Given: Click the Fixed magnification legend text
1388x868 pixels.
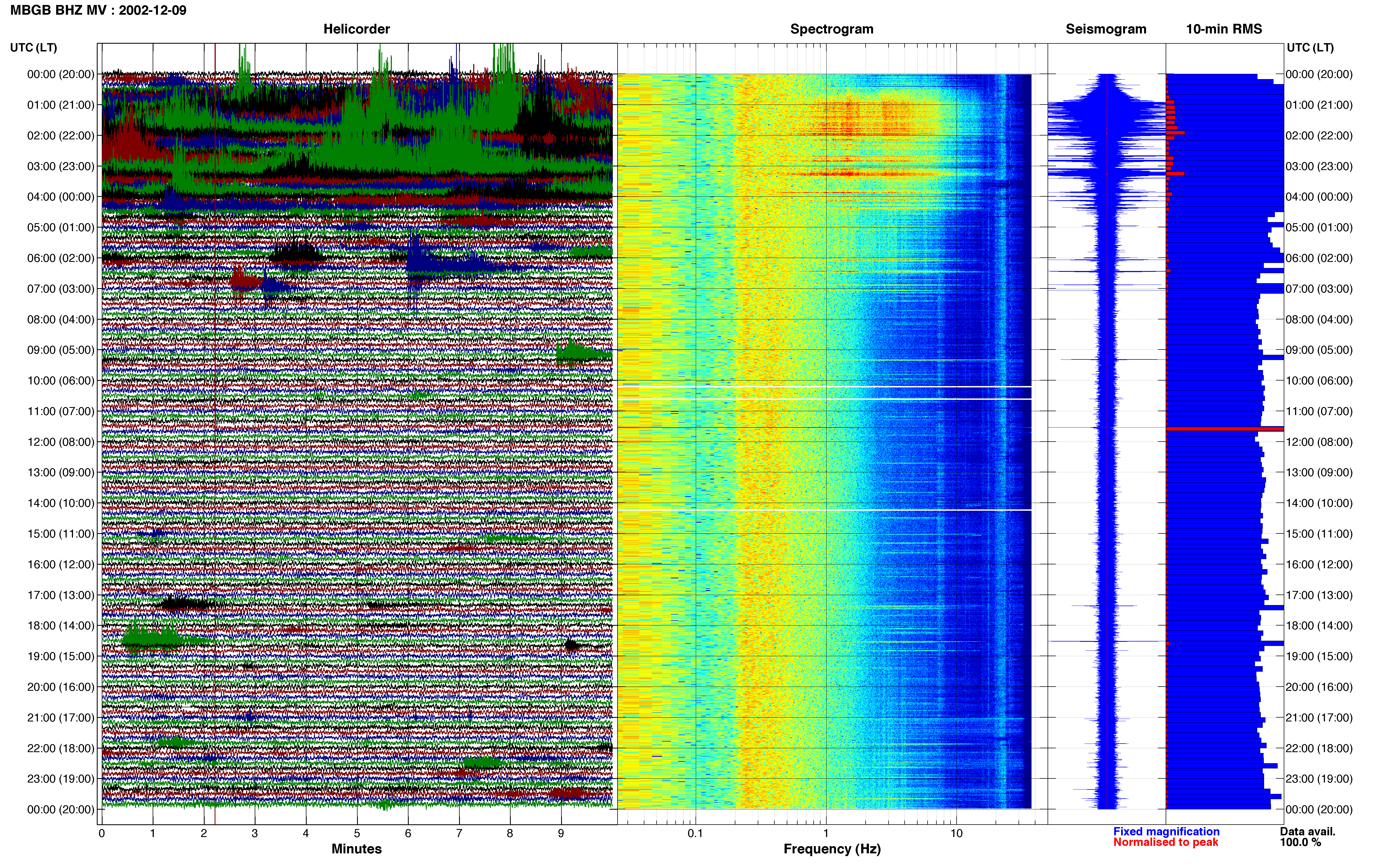Looking at the screenshot, I should pyautogui.click(x=1166, y=831).
